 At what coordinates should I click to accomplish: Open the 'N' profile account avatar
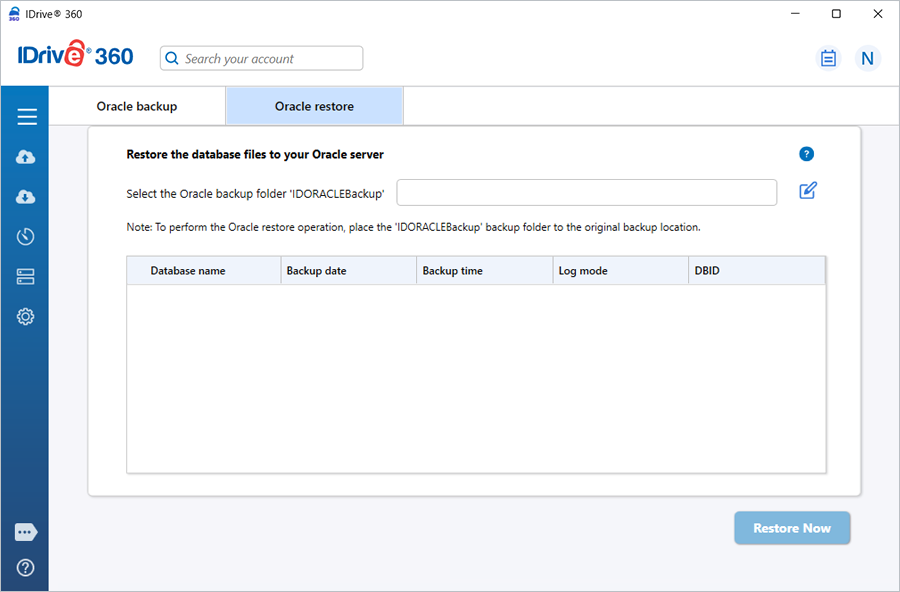click(x=867, y=58)
